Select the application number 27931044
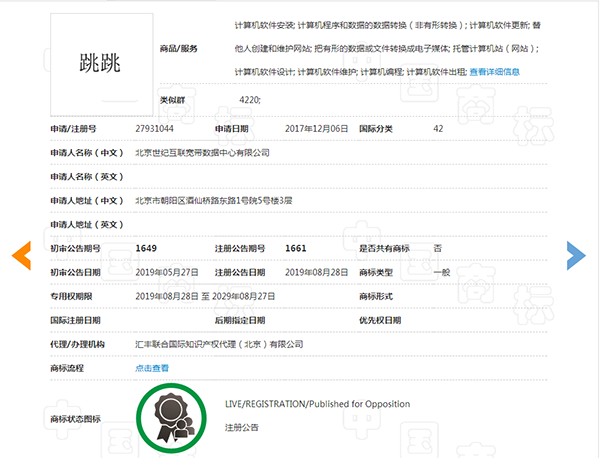600x458 pixels. (x=155, y=129)
